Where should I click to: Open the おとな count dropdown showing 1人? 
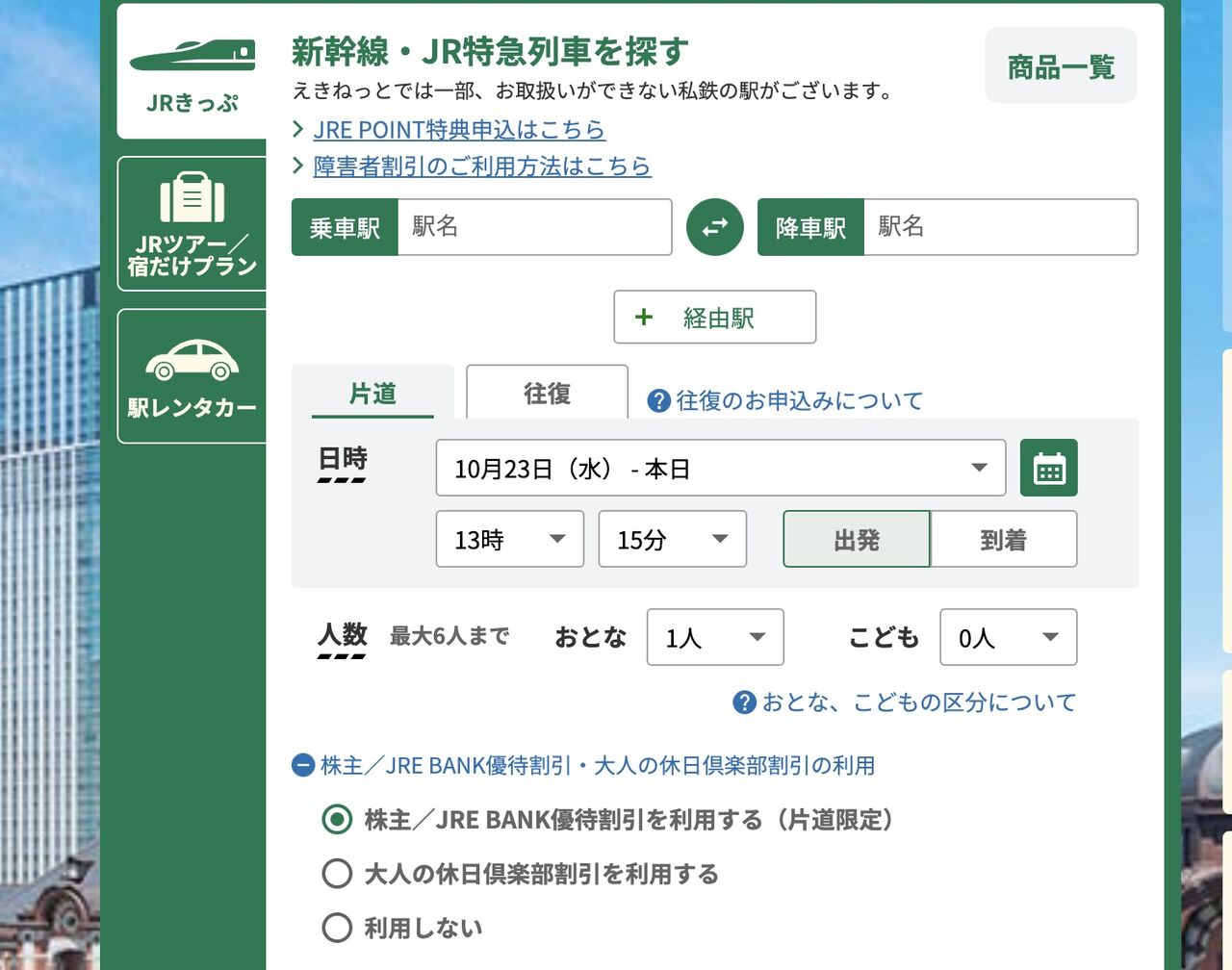tap(715, 637)
